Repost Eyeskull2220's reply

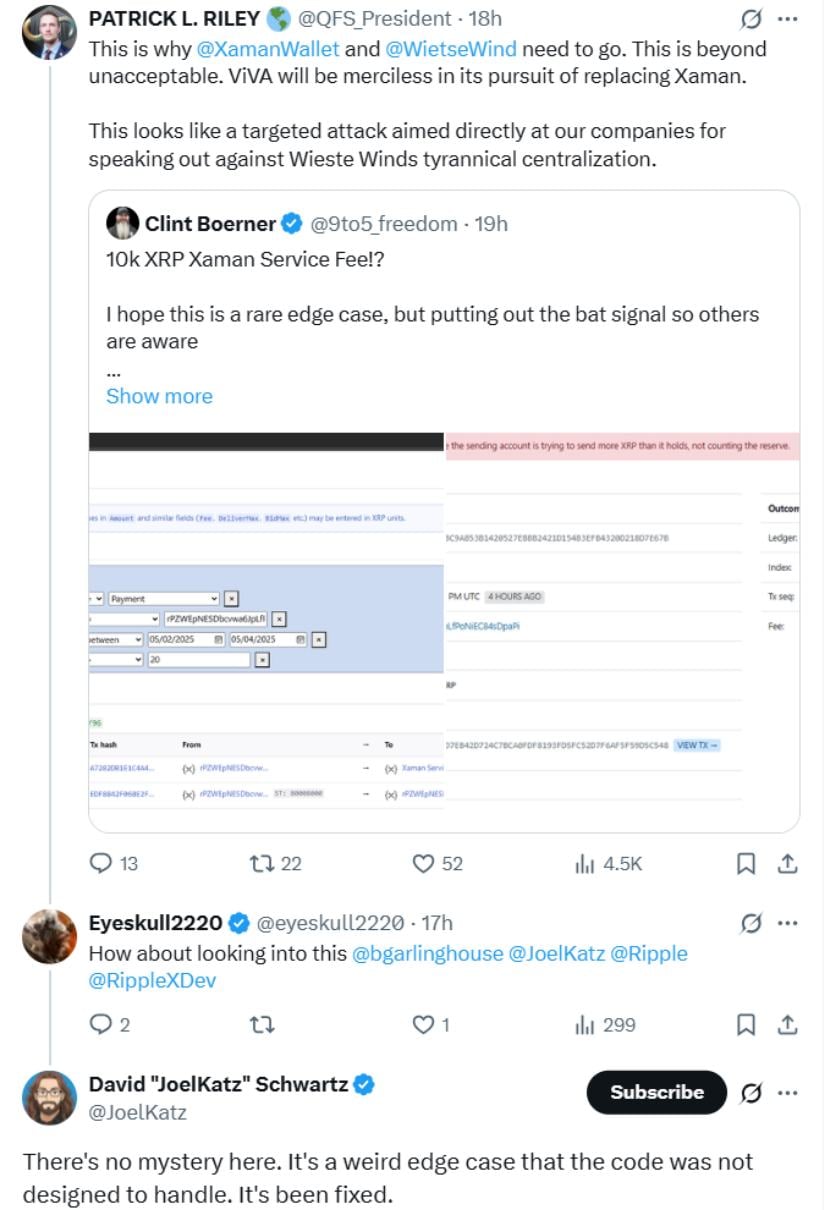pos(262,1025)
